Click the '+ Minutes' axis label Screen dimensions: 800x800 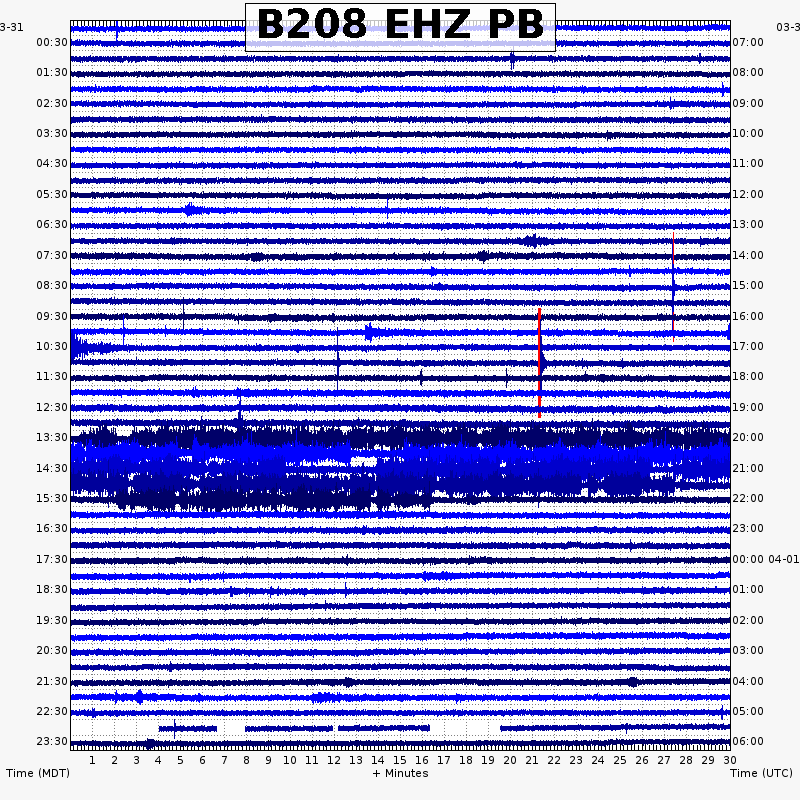click(401, 773)
